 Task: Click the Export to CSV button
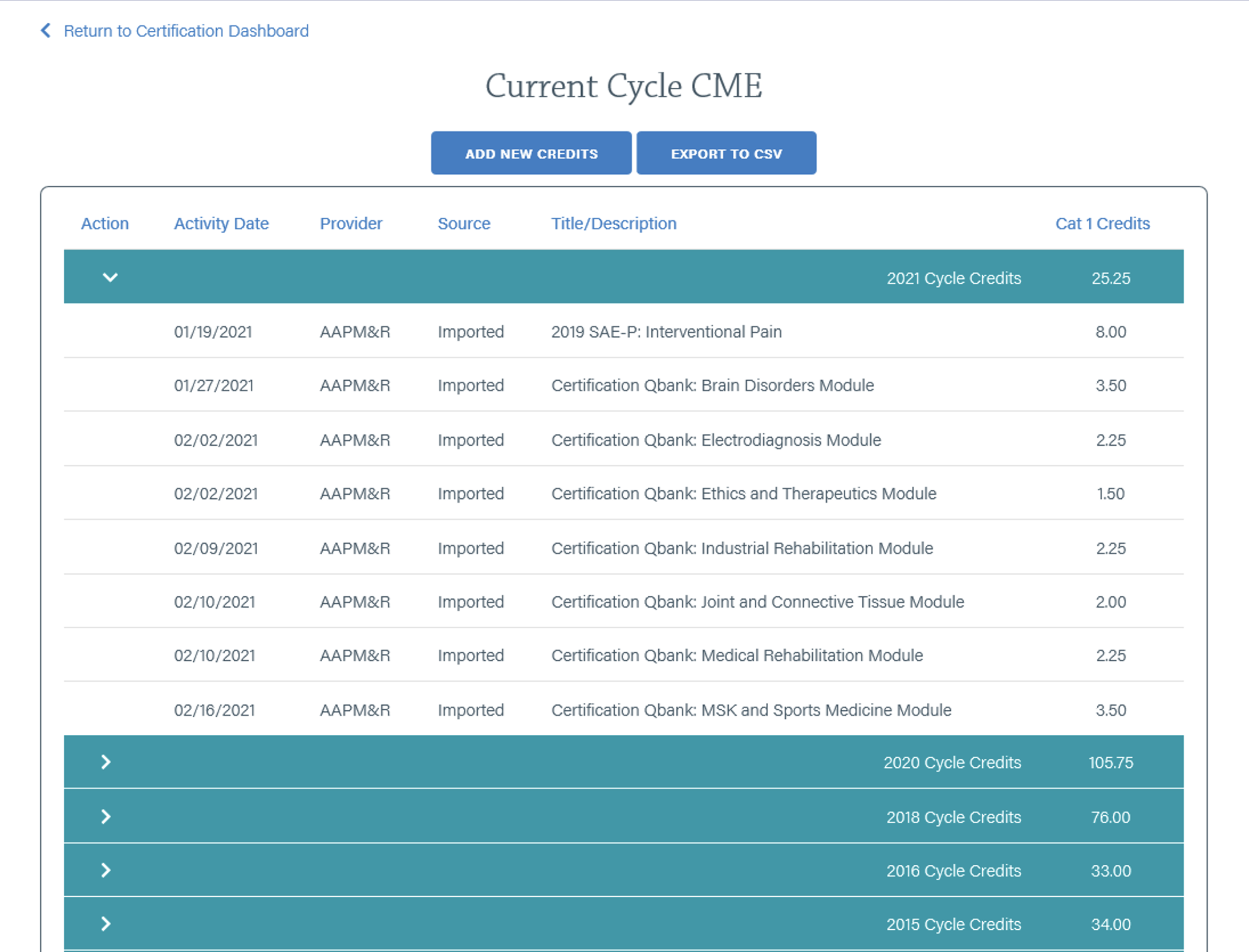point(725,153)
